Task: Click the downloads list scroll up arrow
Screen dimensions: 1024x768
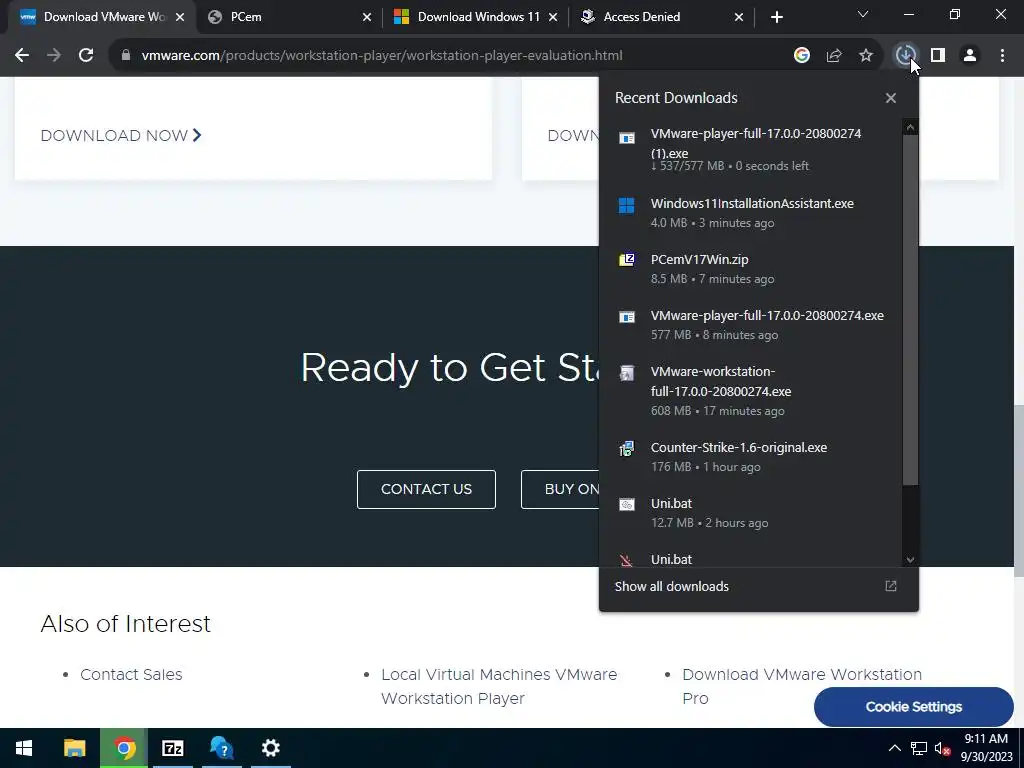Action: pos(910,127)
